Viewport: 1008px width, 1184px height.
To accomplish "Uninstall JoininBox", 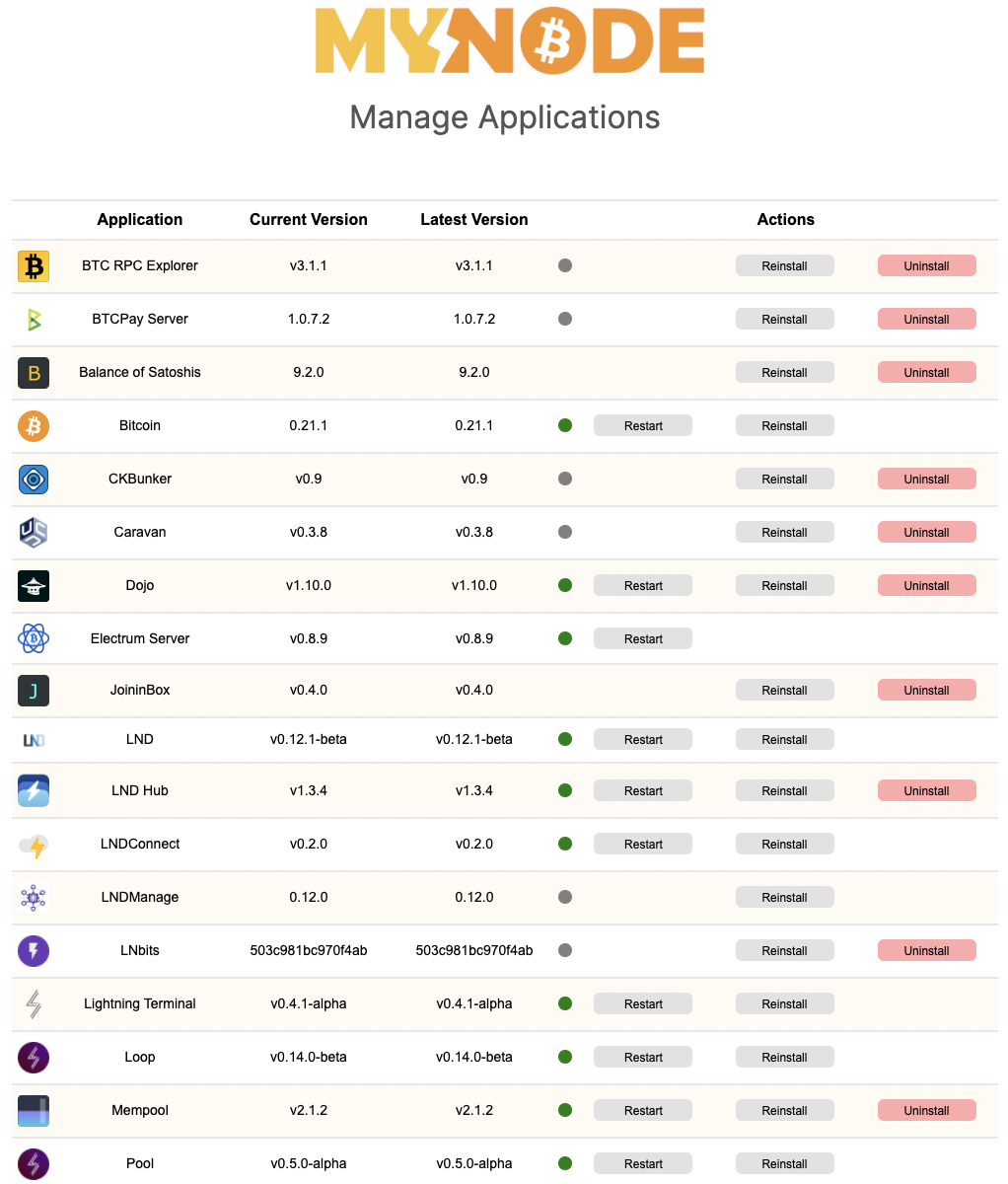I will click(927, 690).
